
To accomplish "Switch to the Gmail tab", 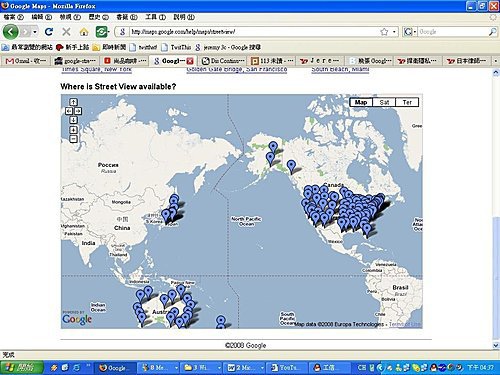I will click(25, 61).
